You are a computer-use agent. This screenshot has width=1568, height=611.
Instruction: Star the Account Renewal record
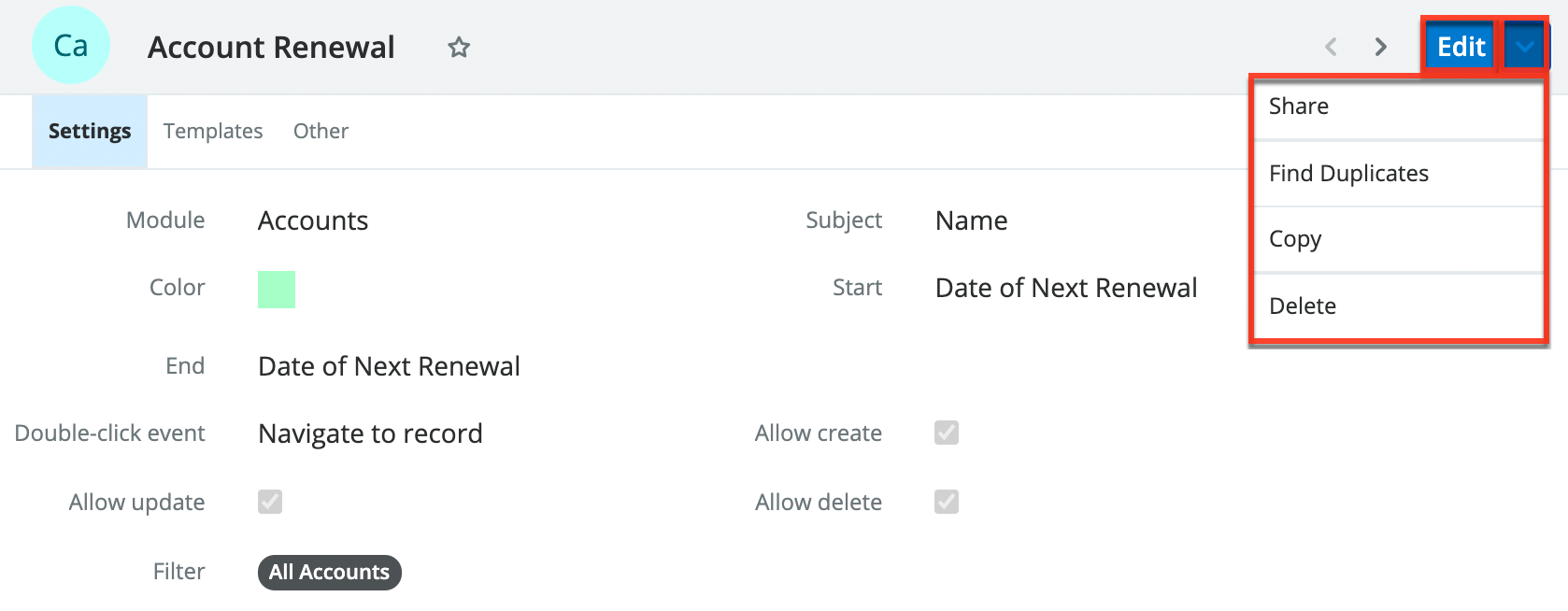[x=459, y=47]
